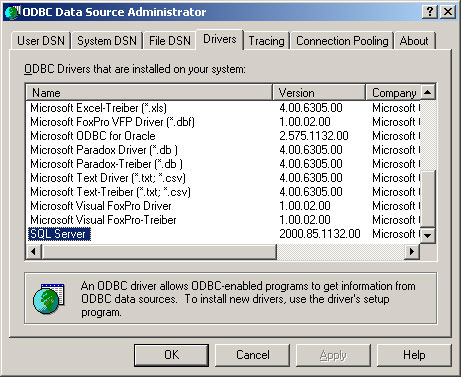Select the Drivers tab
The image size is (461, 377).
coord(220,39)
